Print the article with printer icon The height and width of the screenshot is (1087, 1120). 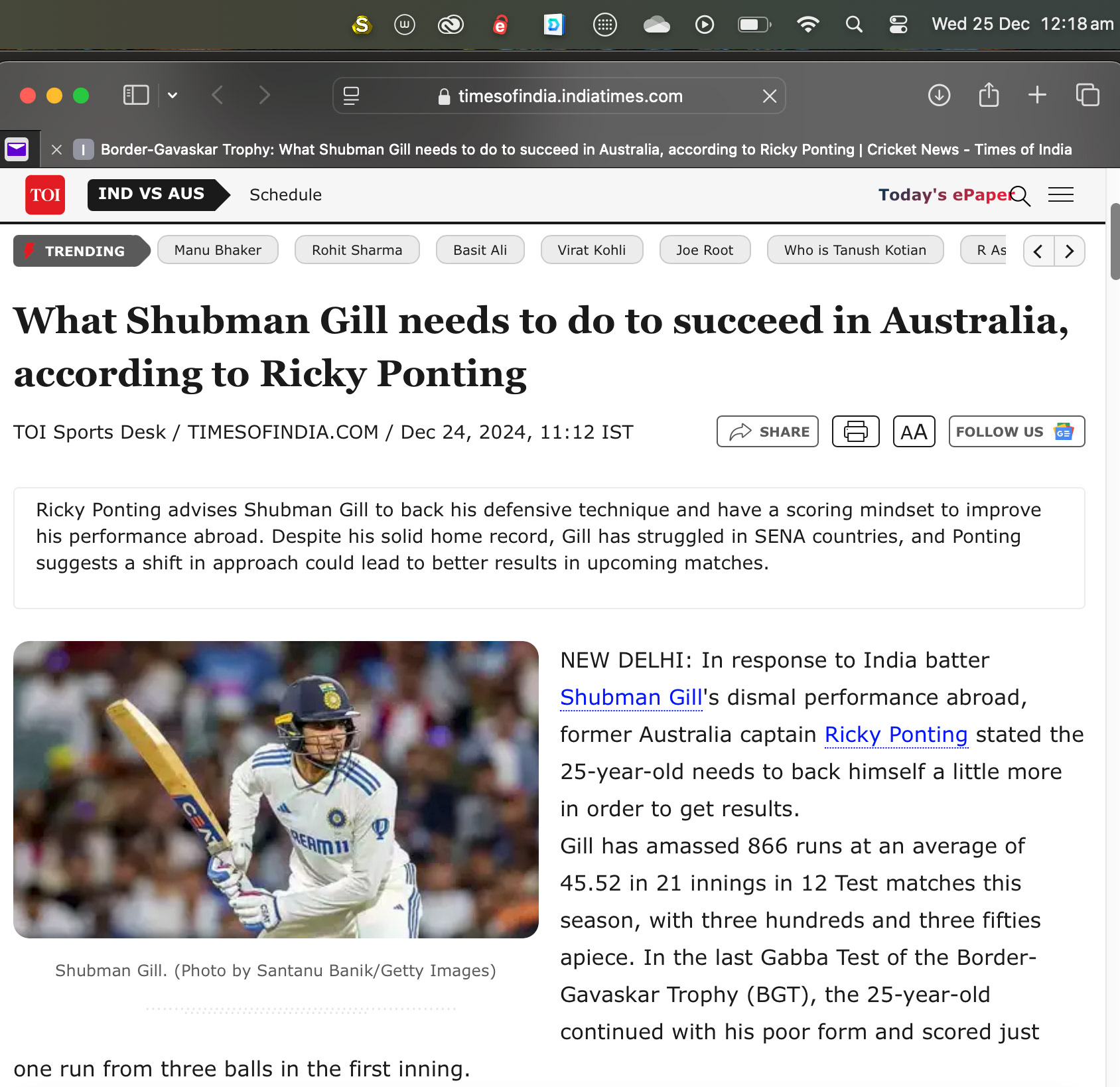[x=856, y=432]
